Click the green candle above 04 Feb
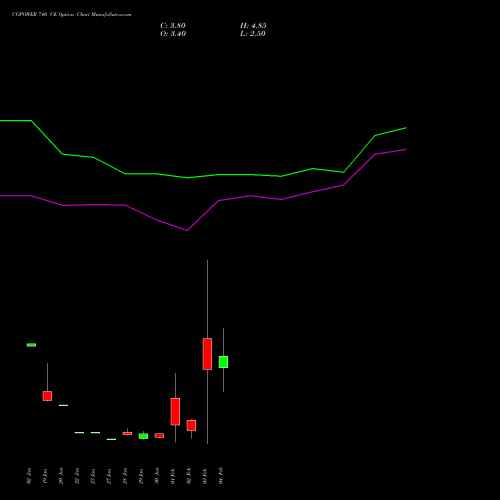 click(x=223, y=362)
